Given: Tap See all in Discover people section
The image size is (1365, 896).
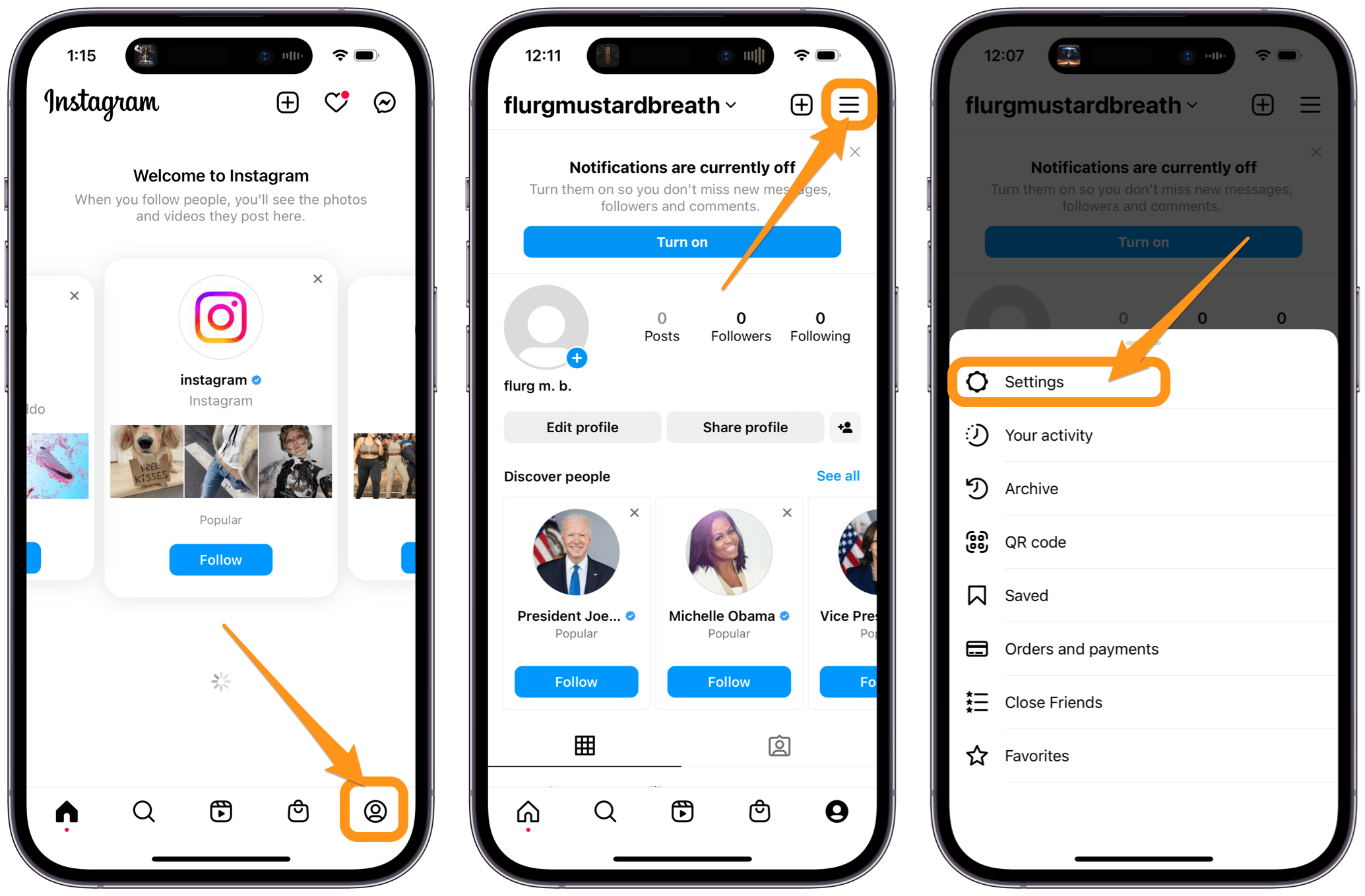Looking at the screenshot, I should (838, 476).
